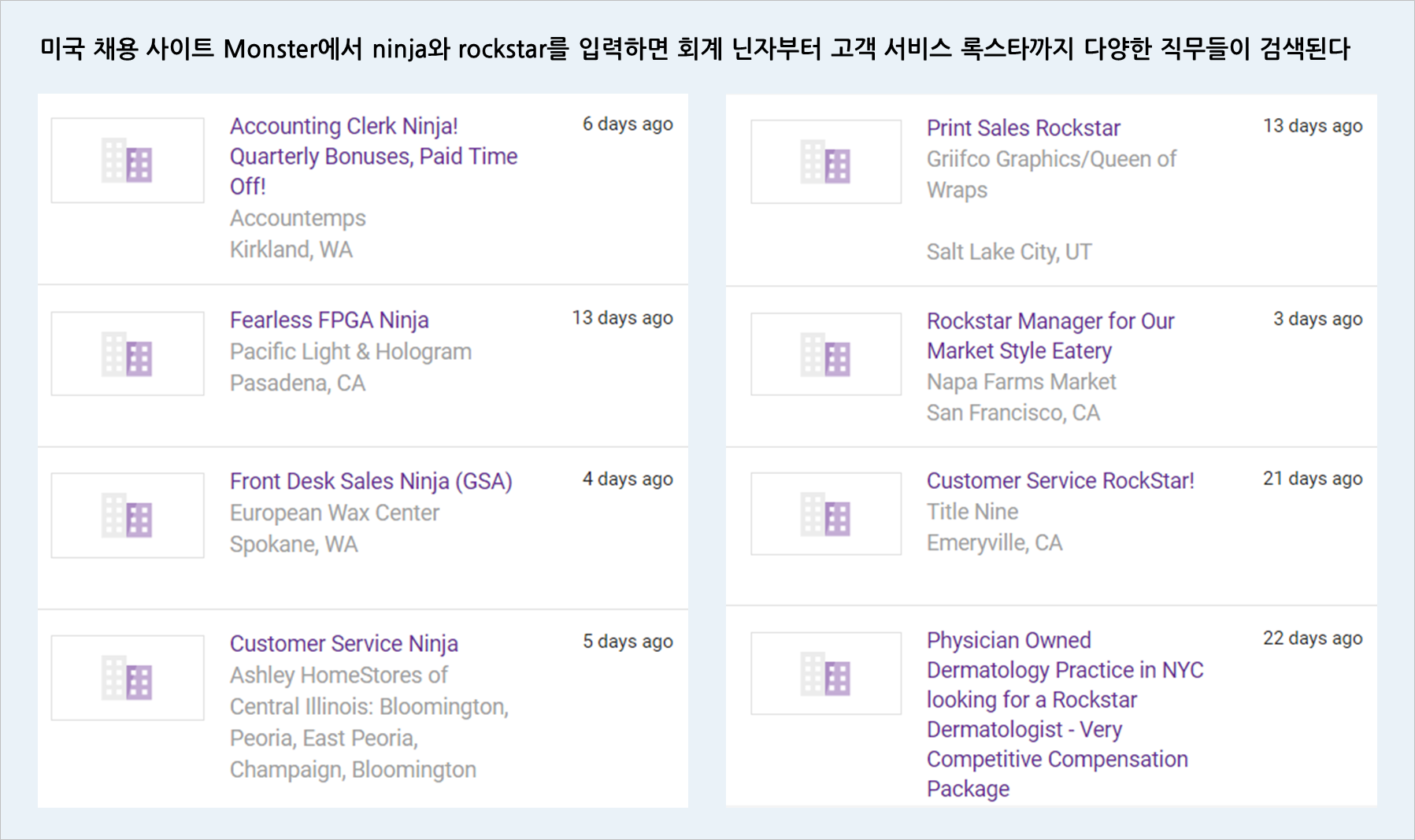This screenshot has width=1415, height=840.
Task: Click the Pacific Light & Hologram company name
Action: (x=350, y=352)
